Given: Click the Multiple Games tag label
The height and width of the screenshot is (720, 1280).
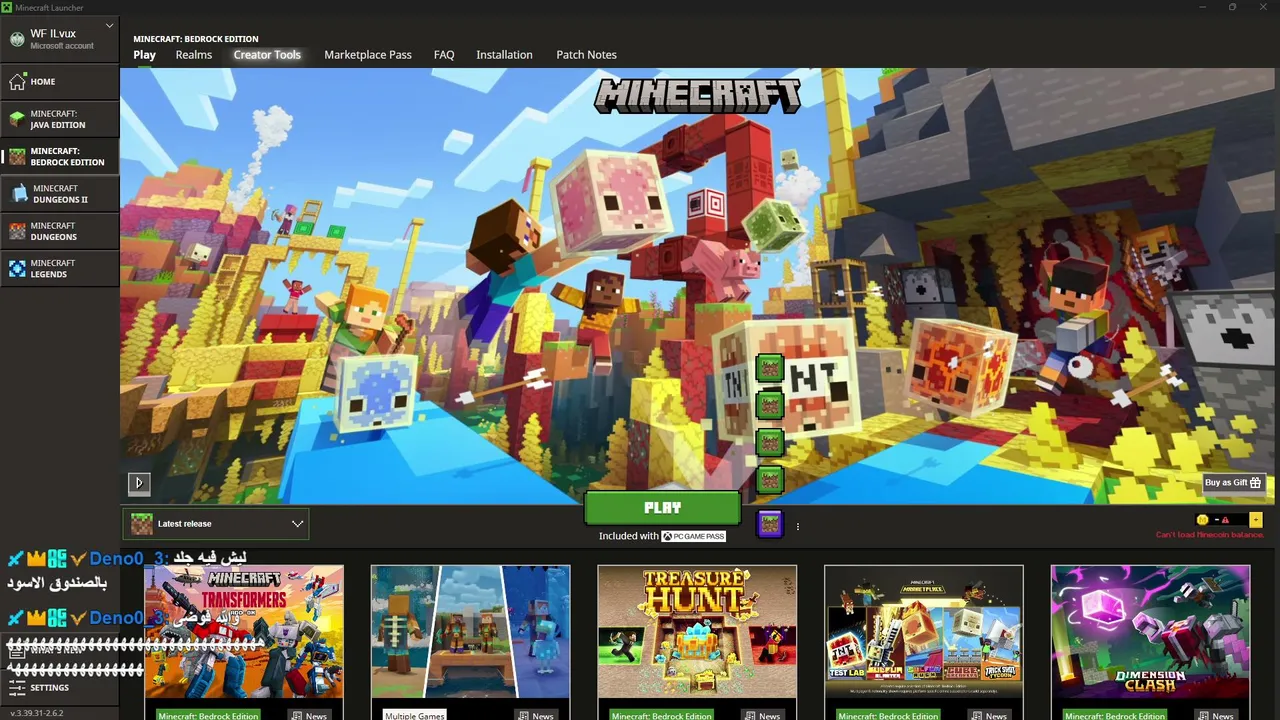Looking at the screenshot, I should click(415, 715).
